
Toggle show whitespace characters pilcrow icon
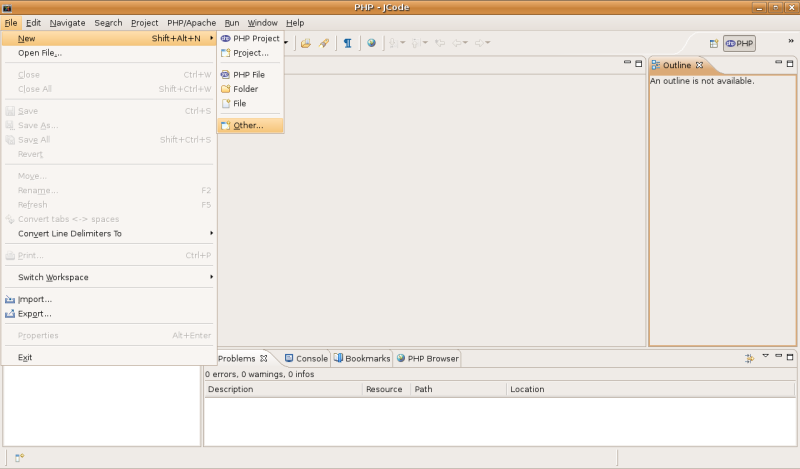click(347, 43)
